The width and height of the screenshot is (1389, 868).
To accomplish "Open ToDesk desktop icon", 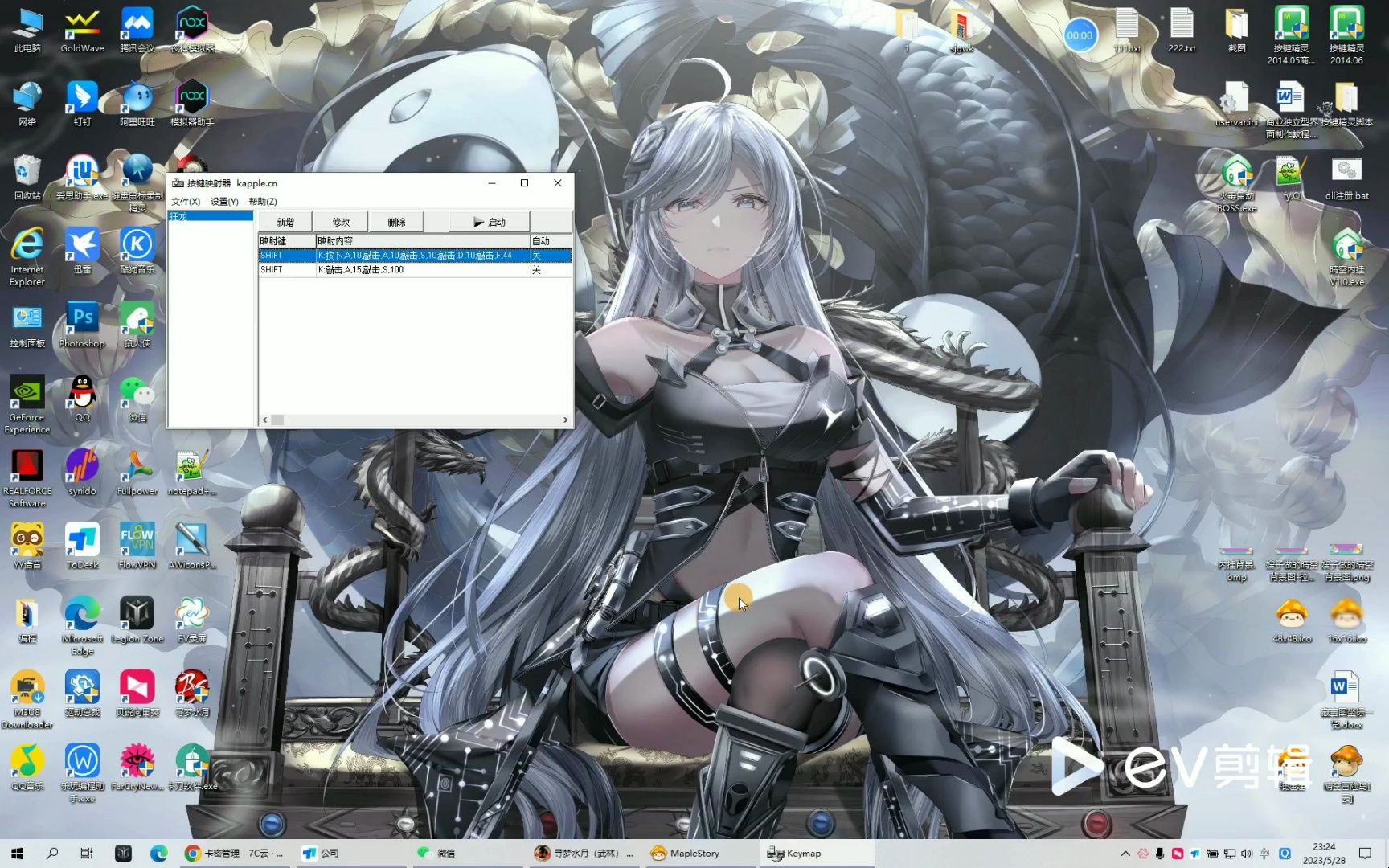I will point(82,547).
